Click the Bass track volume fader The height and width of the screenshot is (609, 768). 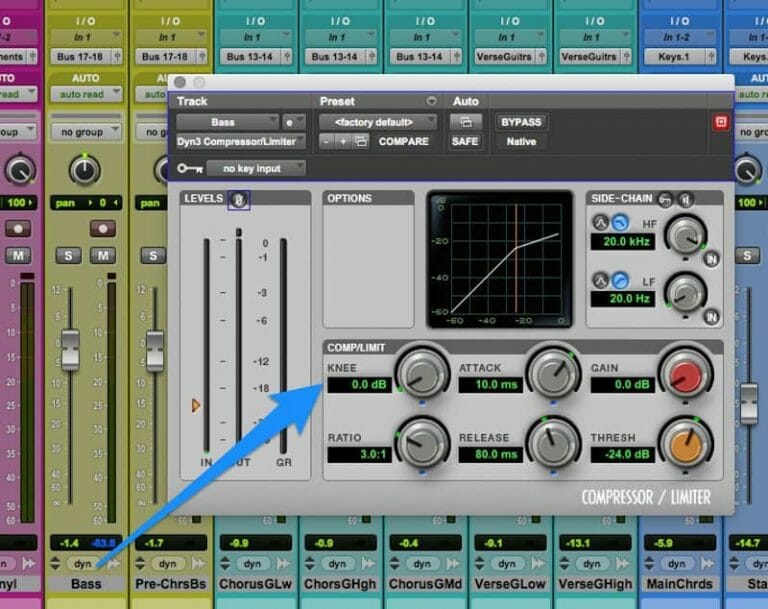pos(70,350)
